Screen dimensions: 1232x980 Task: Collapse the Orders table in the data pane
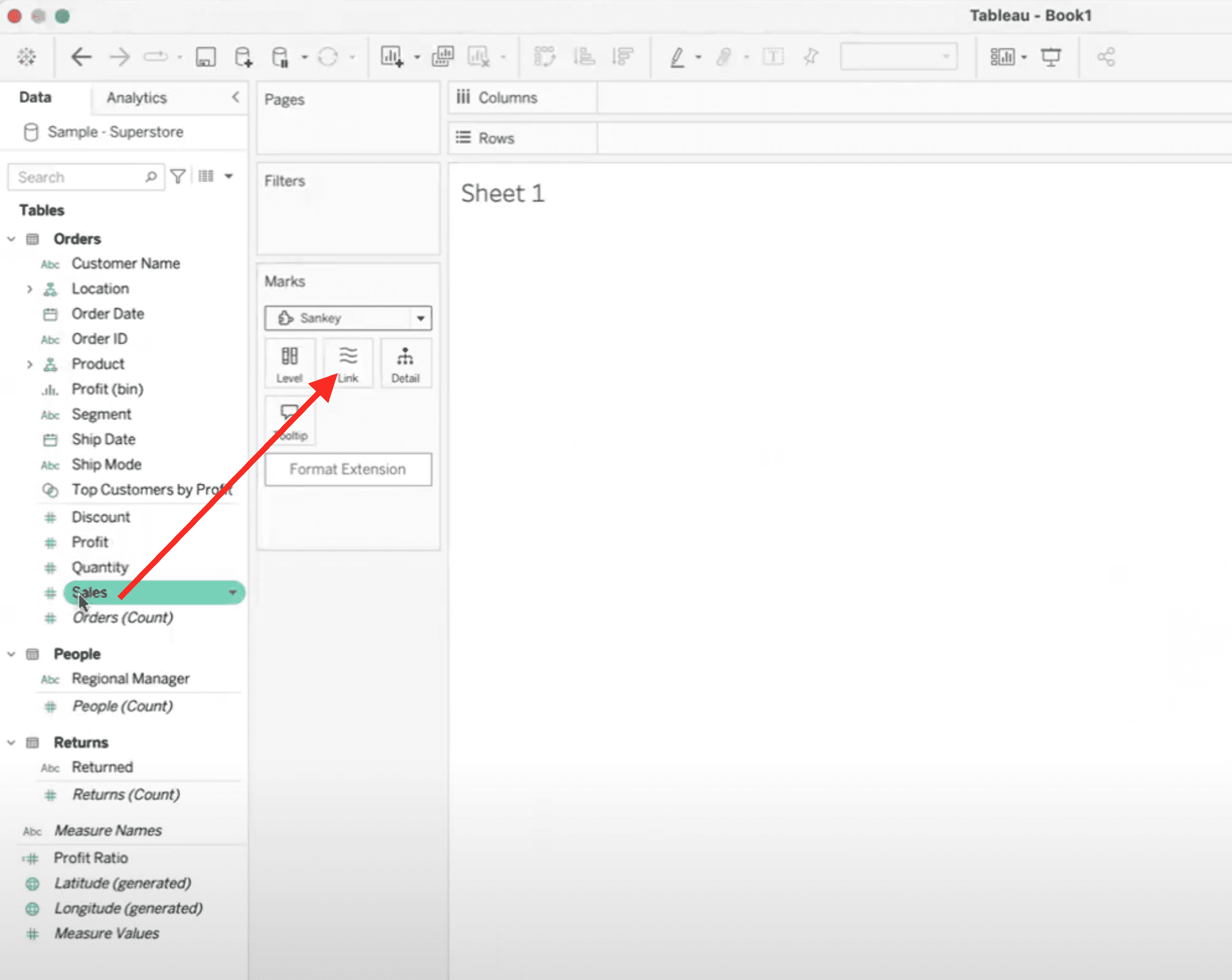pyautogui.click(x=11, y=239)
